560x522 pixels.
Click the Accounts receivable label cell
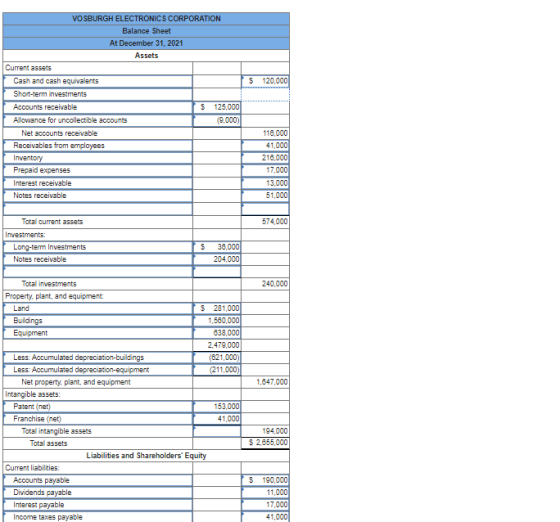[98, 107]
